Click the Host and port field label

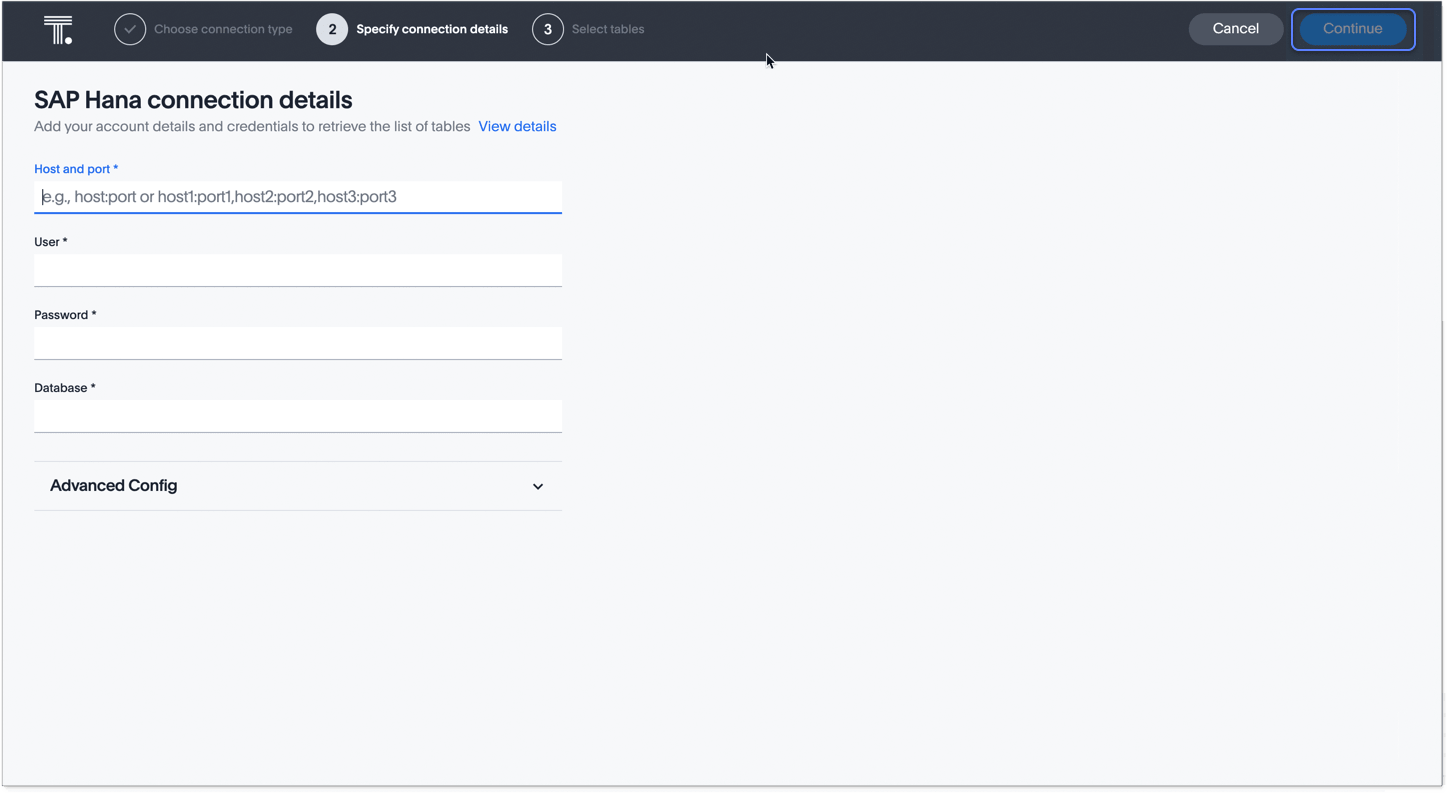click(75, 169)
